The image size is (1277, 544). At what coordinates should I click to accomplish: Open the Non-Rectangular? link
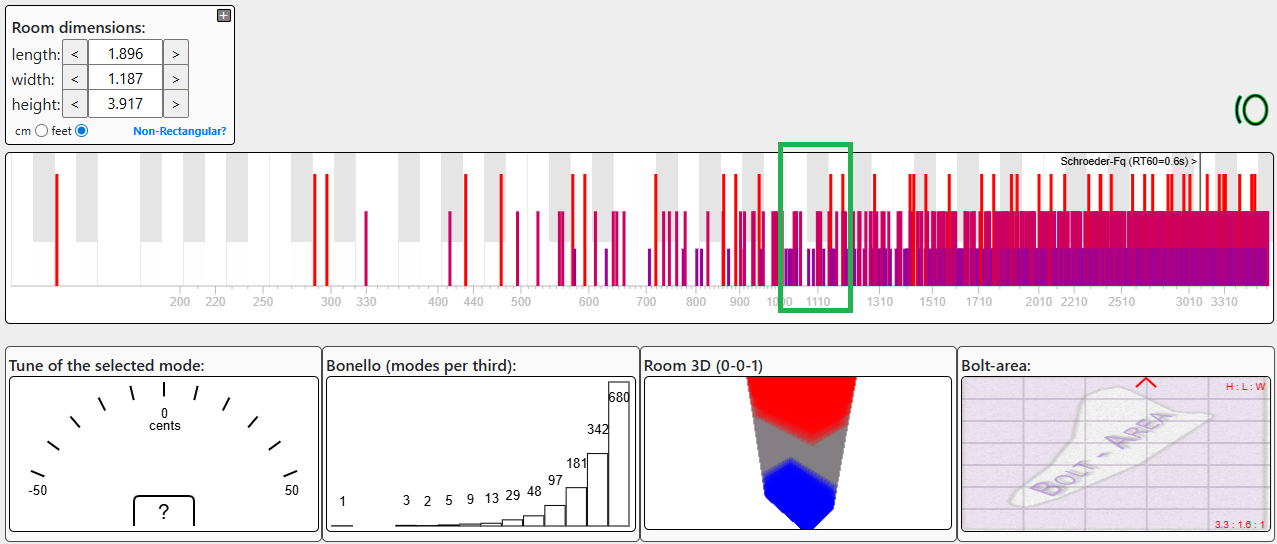[x=180, y=131]
